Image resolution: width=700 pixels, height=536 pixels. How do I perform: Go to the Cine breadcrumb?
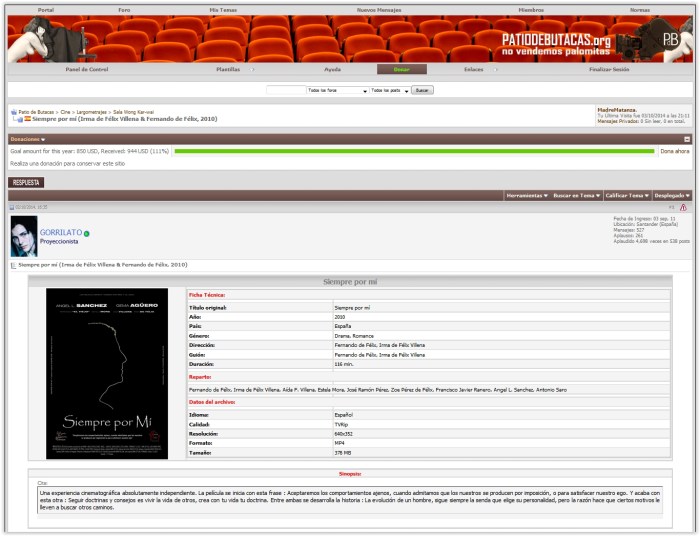pos(65,112)
